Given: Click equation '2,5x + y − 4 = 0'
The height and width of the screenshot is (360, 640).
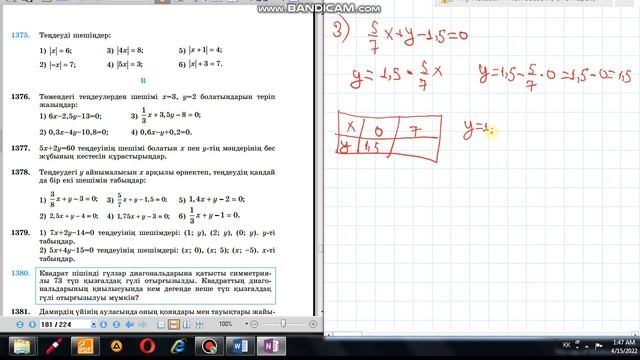Looking at the screenshot, I should (x=74, y=216).
